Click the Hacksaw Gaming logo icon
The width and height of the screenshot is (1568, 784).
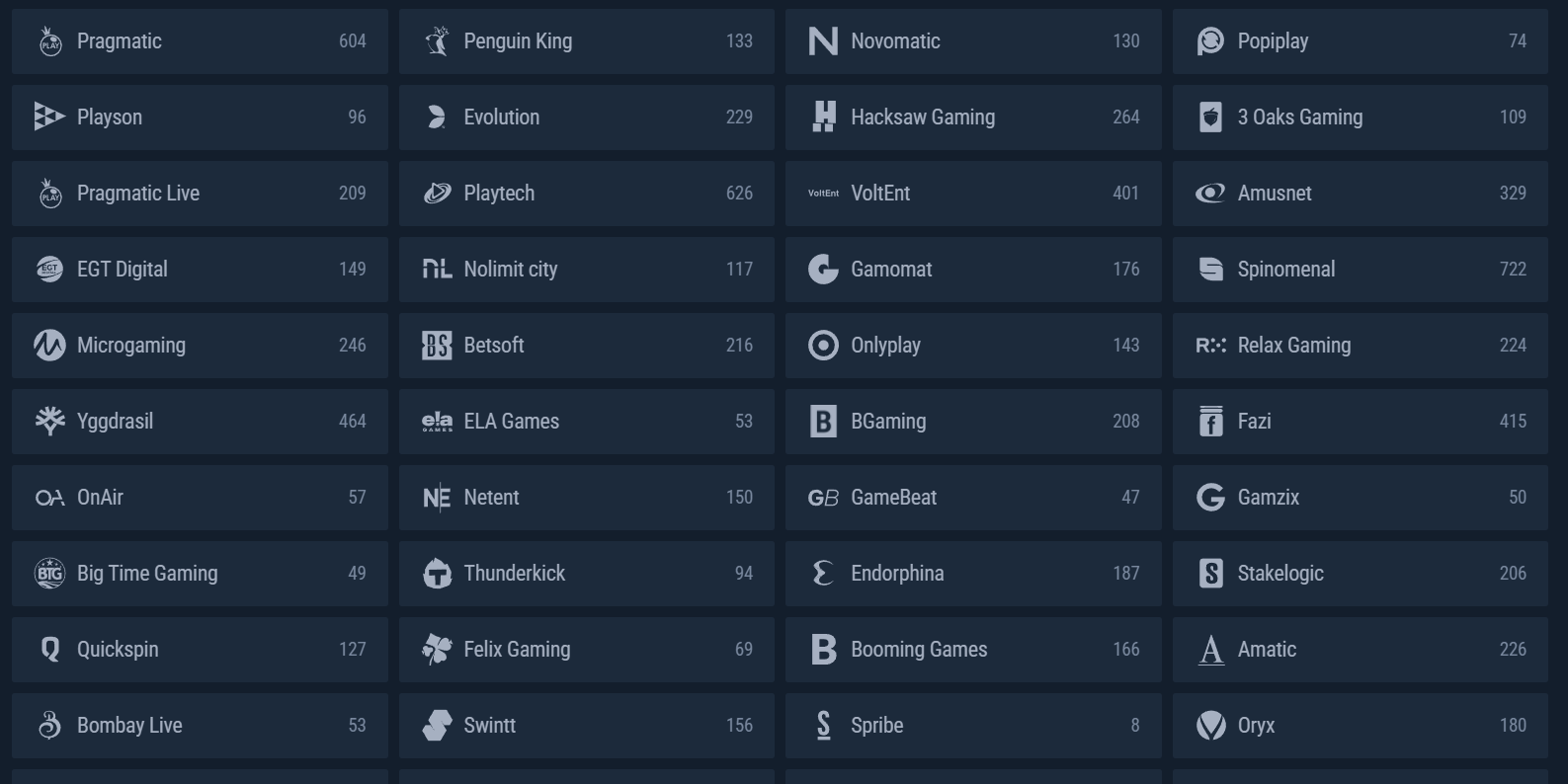(823, 118)
